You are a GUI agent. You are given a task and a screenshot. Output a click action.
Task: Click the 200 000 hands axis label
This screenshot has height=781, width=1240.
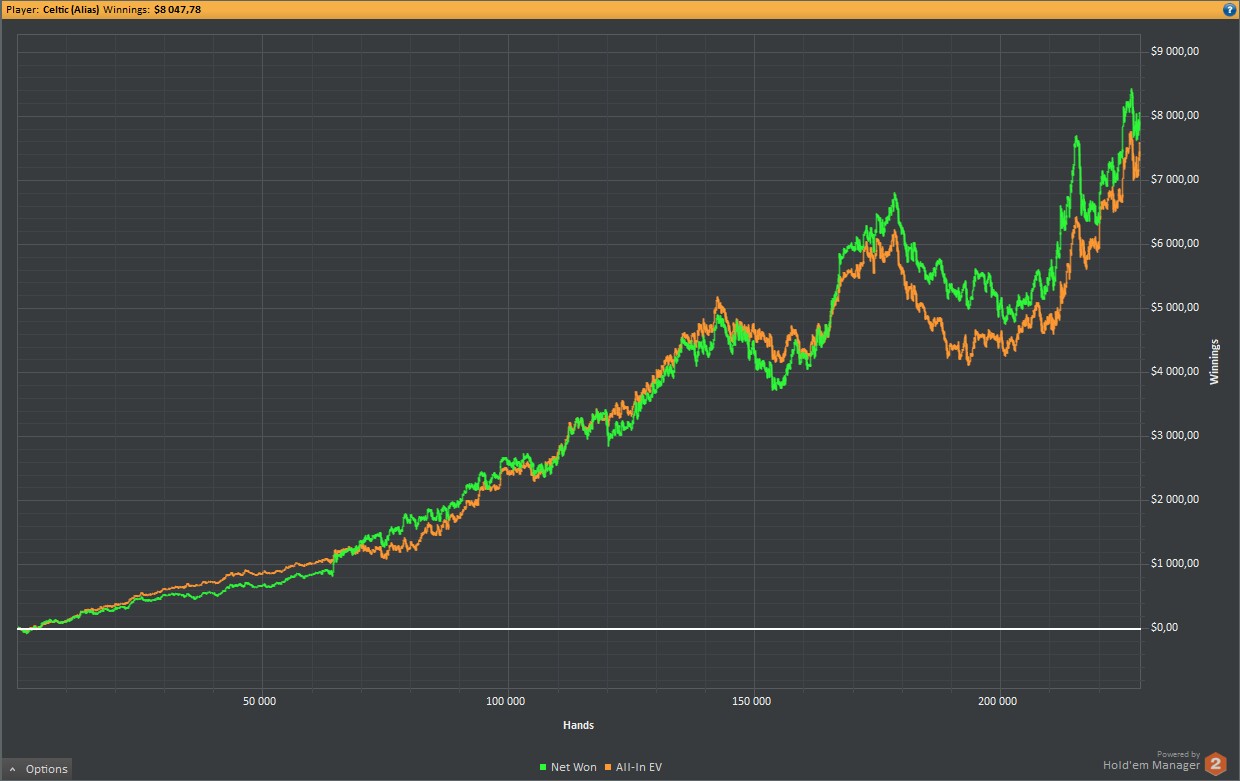(998, 702)
